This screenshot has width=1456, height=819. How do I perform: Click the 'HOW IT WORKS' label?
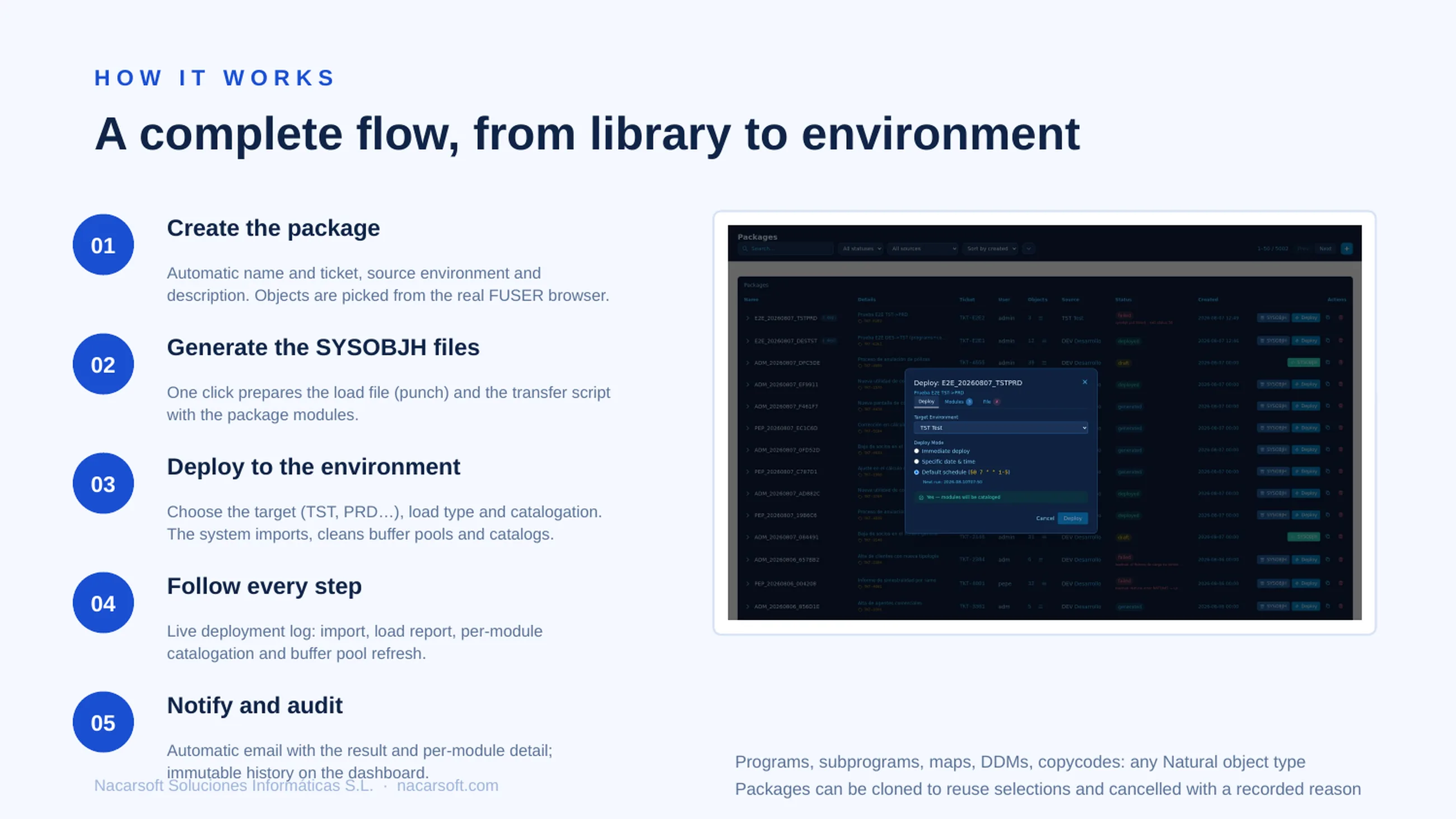point(215,78)
